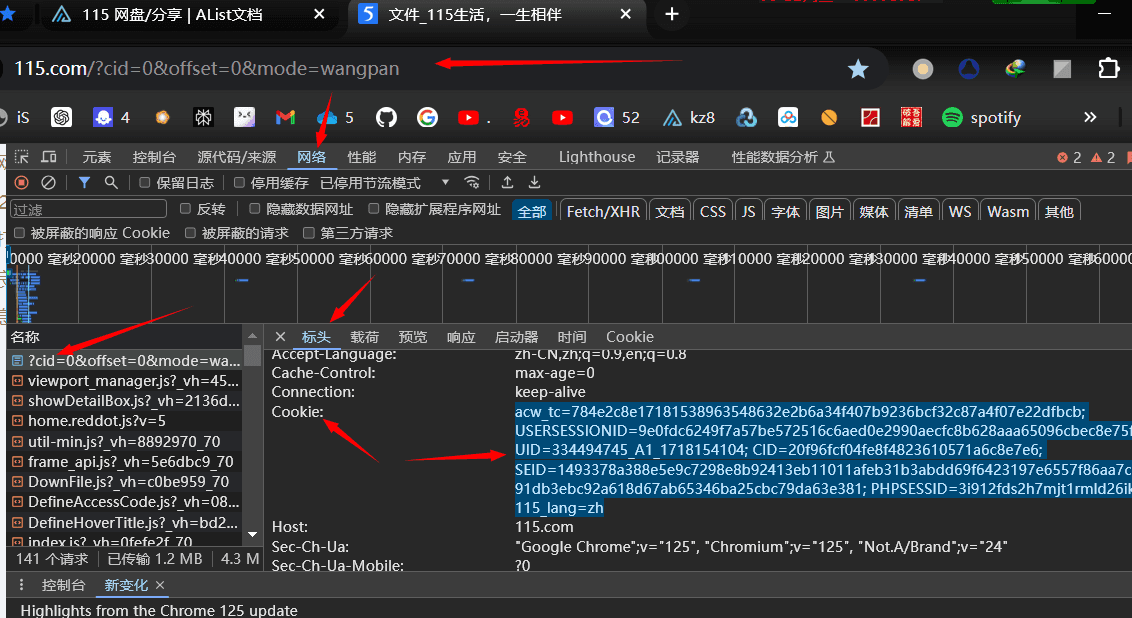Toggle device toolbar icon in DevTools

click(x=48, y=157)
